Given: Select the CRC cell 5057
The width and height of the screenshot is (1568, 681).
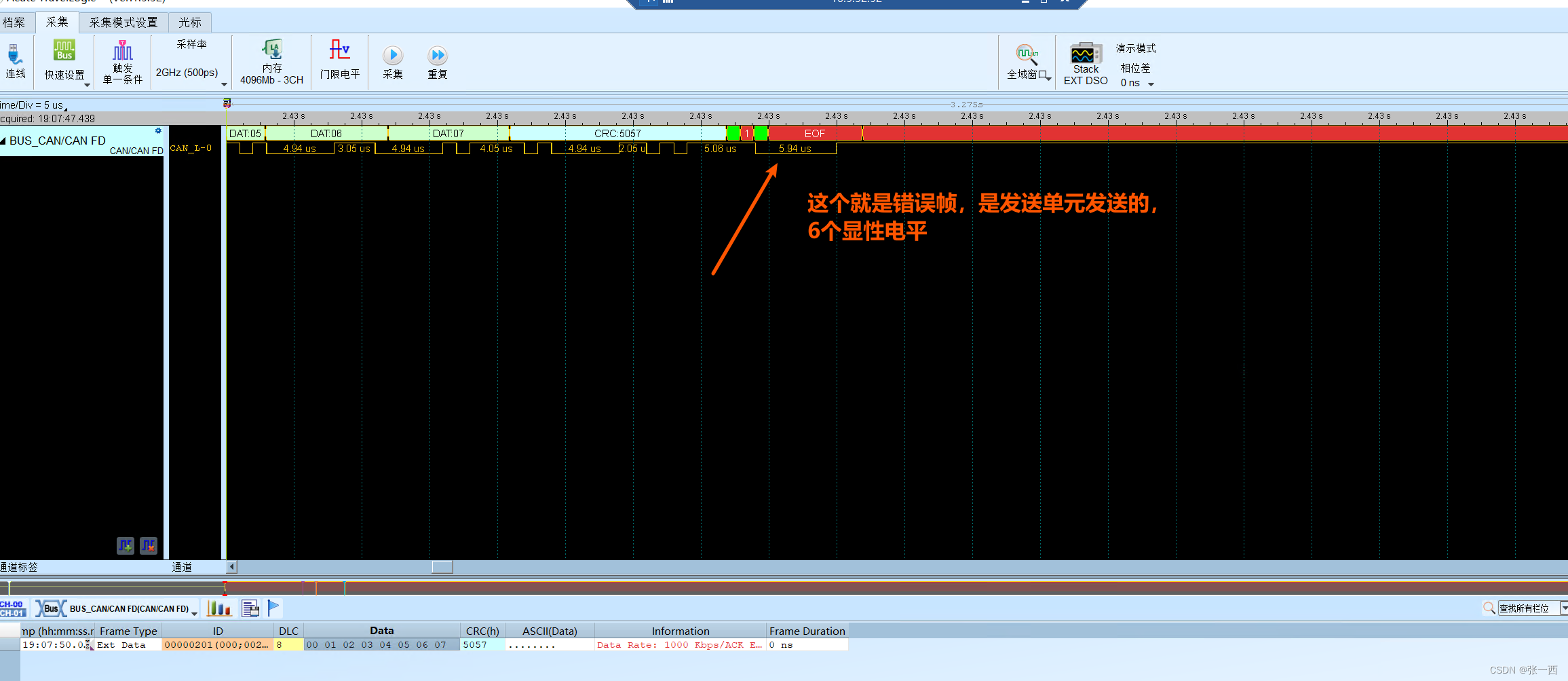Looking at the screenshot, I should [482, 645].
